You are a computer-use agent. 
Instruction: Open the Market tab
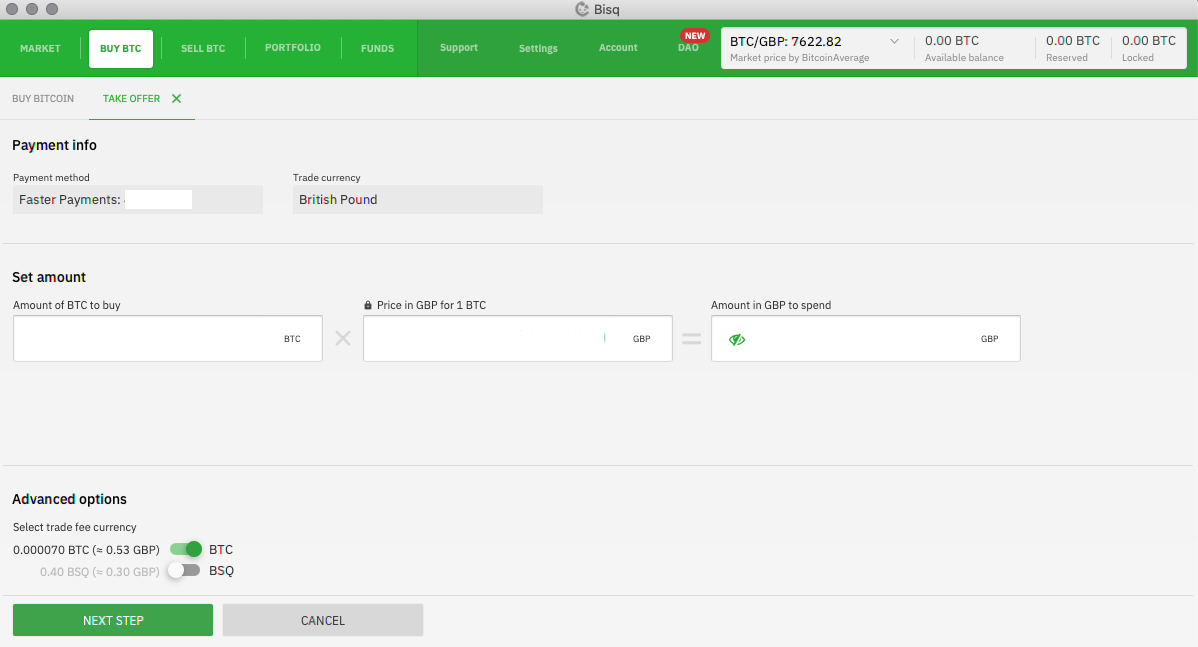tap(40, 48)
